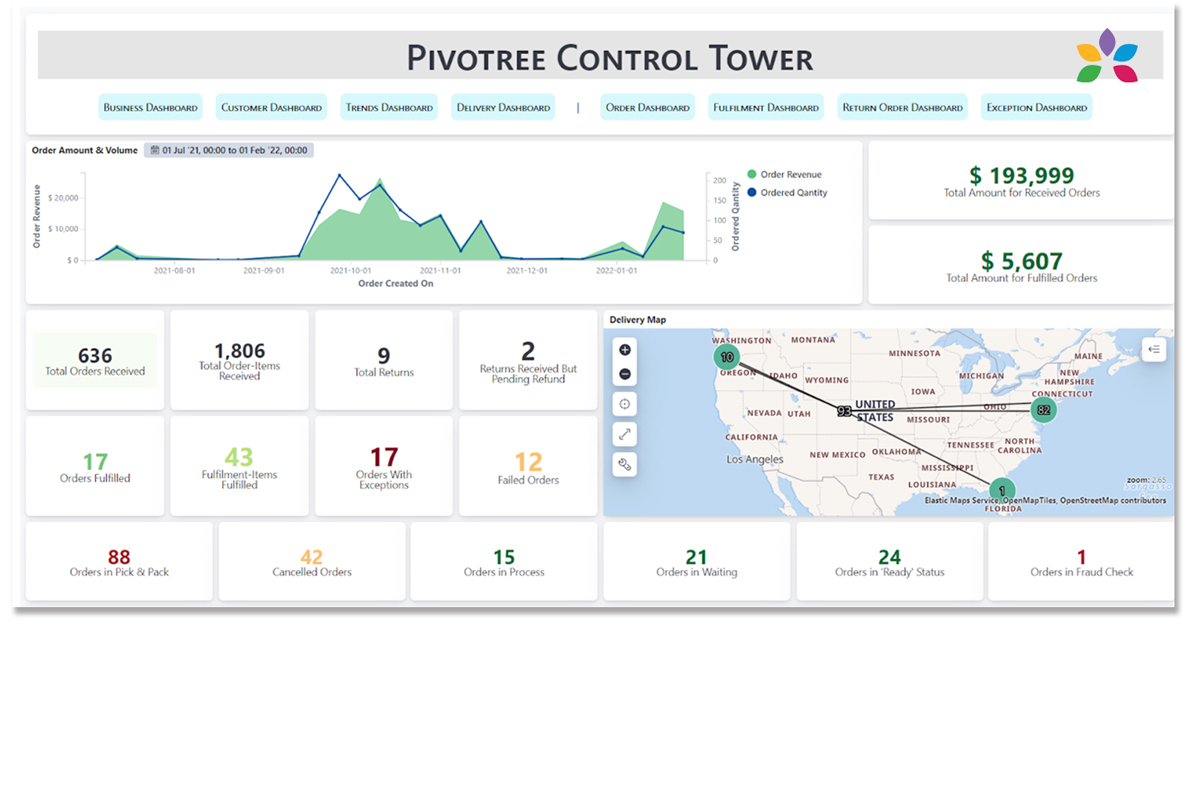Click the date range filter badge

(x=229, y=150)
